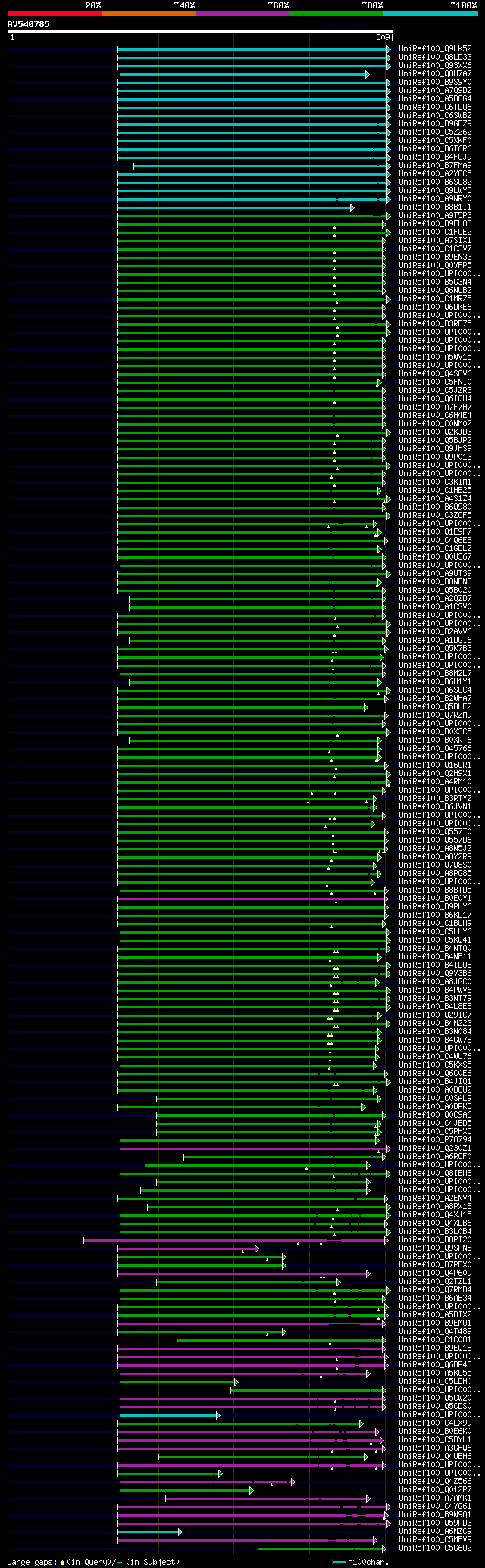485x1568 pixels.
Task: Click UniRef100_B7FMA9 label
Action: click(x=435, y=165)
